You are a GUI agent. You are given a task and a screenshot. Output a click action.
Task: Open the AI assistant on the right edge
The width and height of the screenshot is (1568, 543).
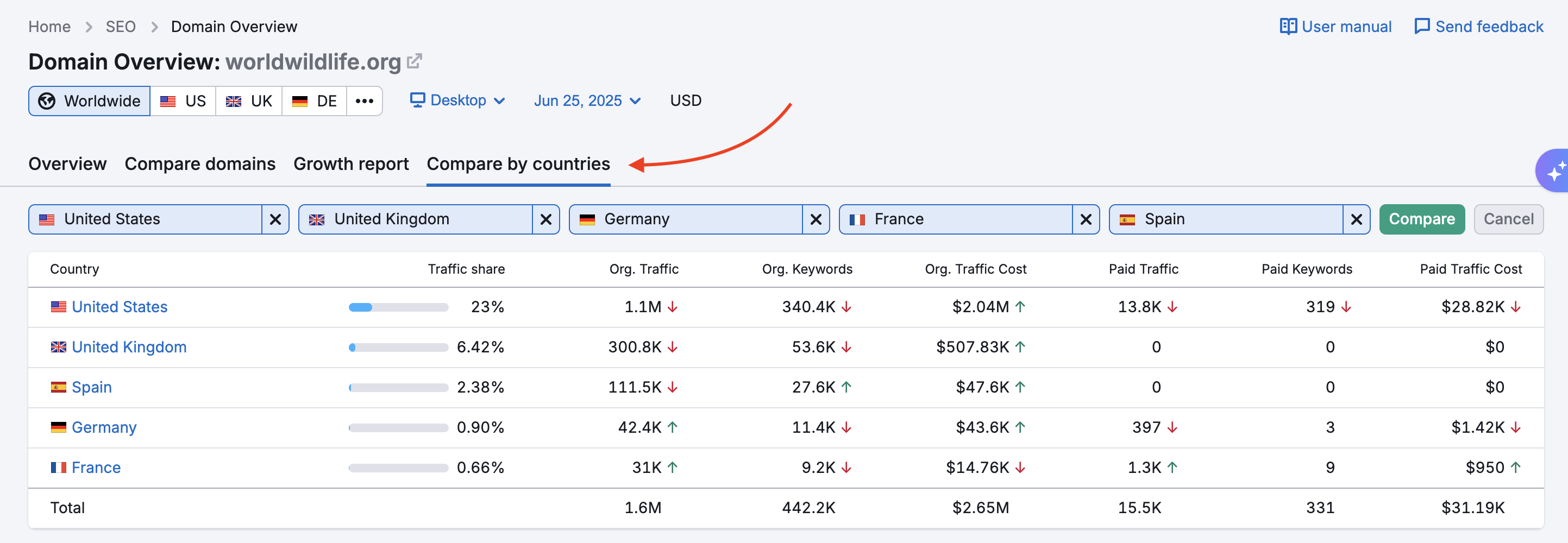point(1556,171)
